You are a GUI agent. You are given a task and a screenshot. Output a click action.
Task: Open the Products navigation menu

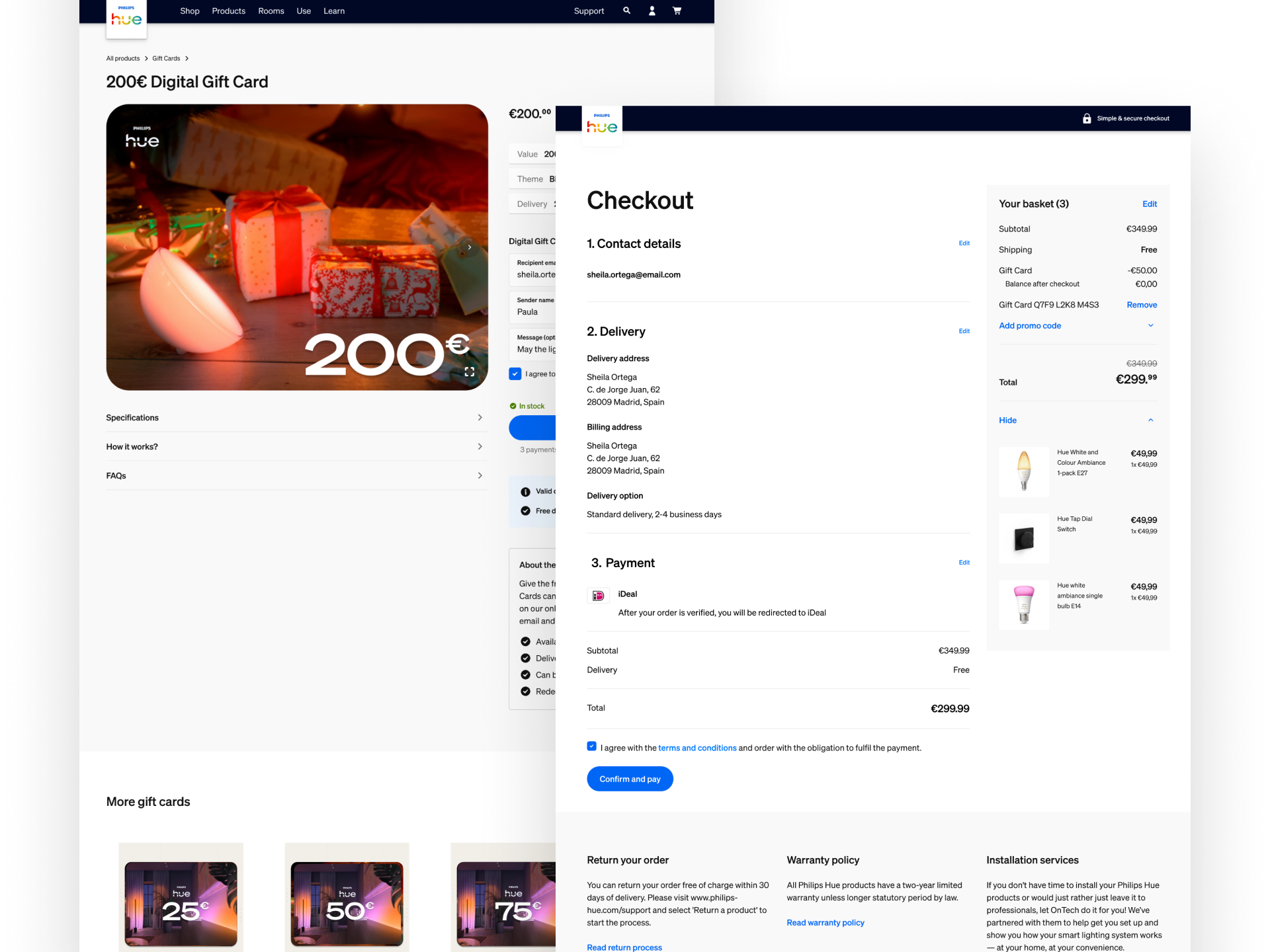click(x=228, y=11)
